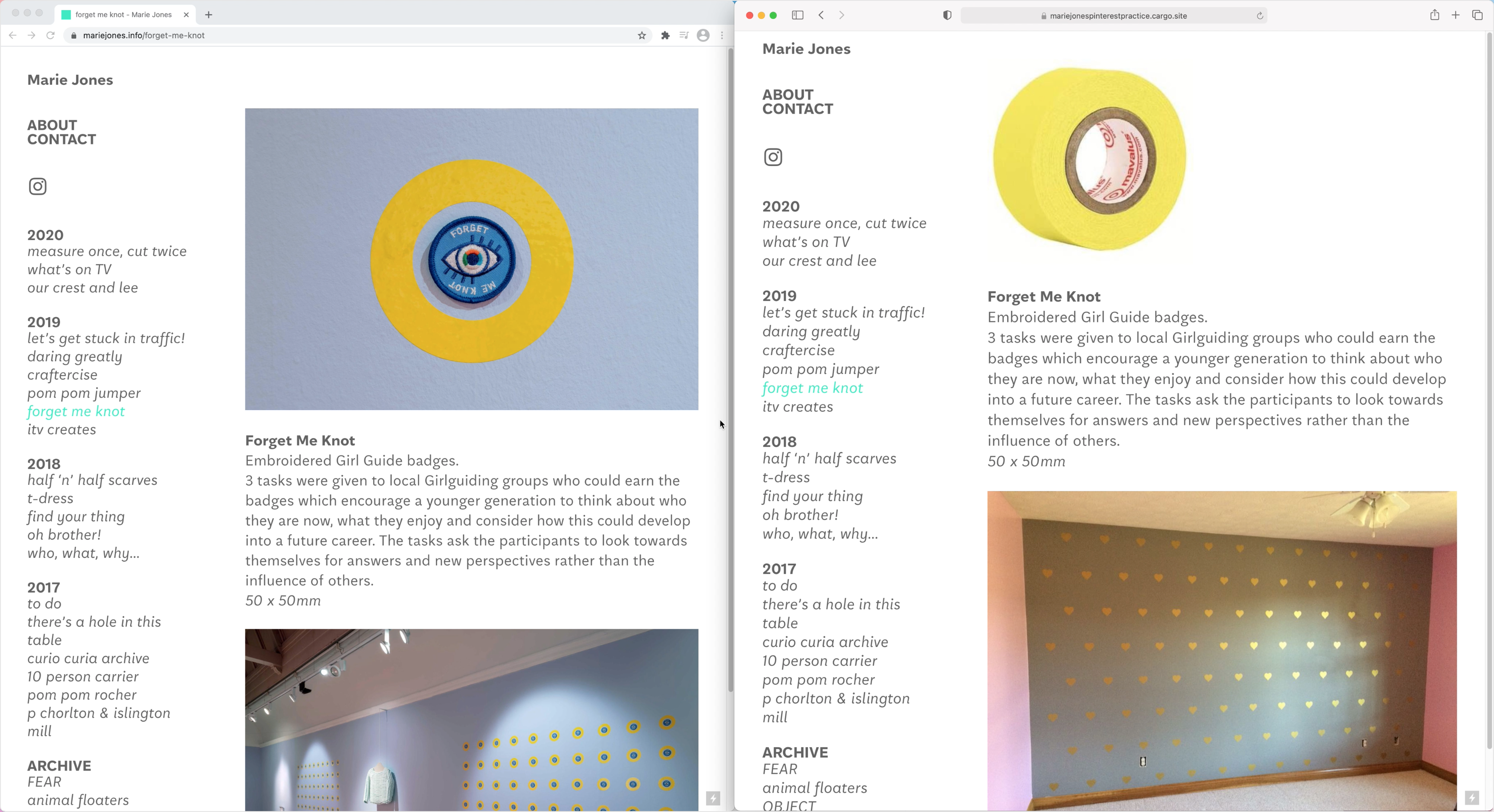Click yellow tape roll image in Safari
The image size is (1494, 812).
pos(1089,159)
